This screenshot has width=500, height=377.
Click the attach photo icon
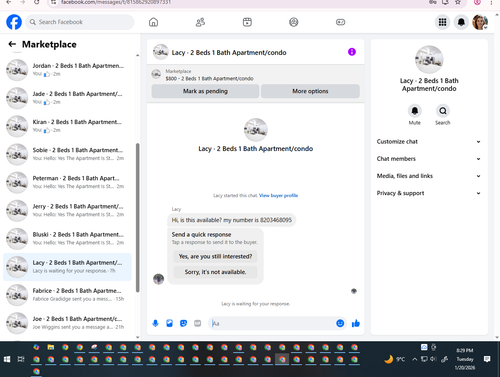pyautogui.click(x=169, y=323)
